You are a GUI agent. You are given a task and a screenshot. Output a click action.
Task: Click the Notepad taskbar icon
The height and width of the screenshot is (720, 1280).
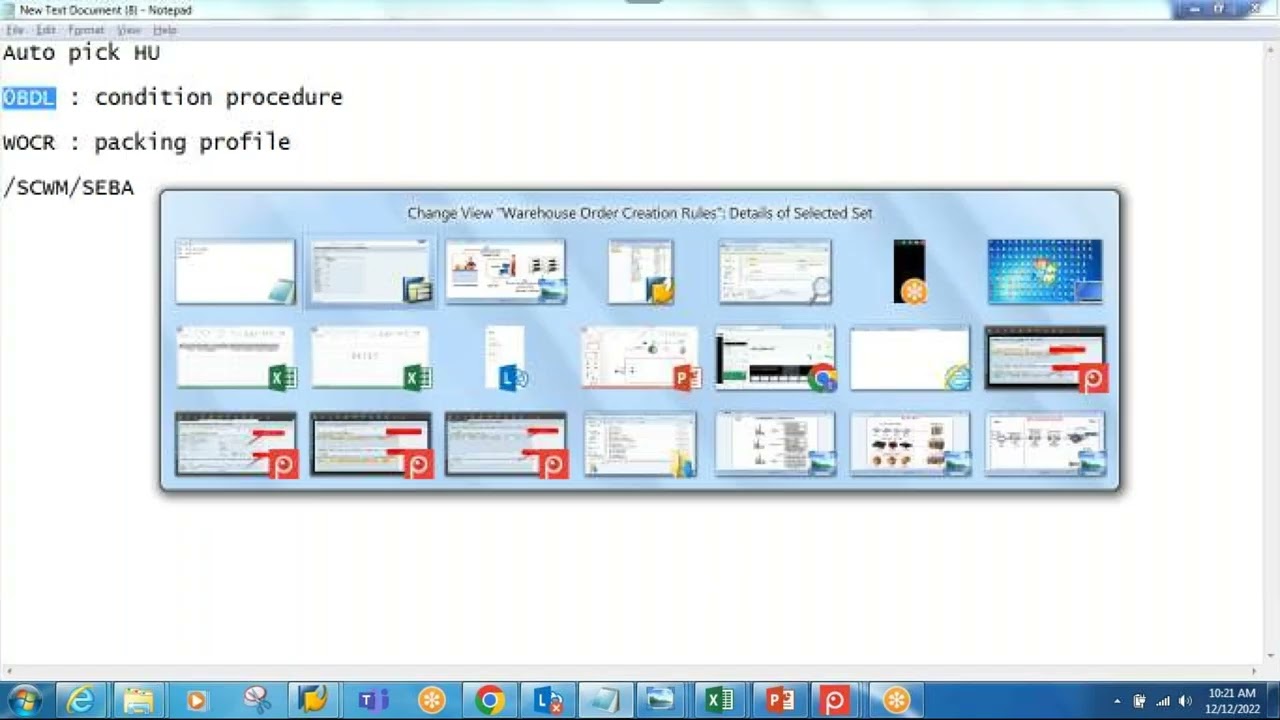tap(605, 700)
